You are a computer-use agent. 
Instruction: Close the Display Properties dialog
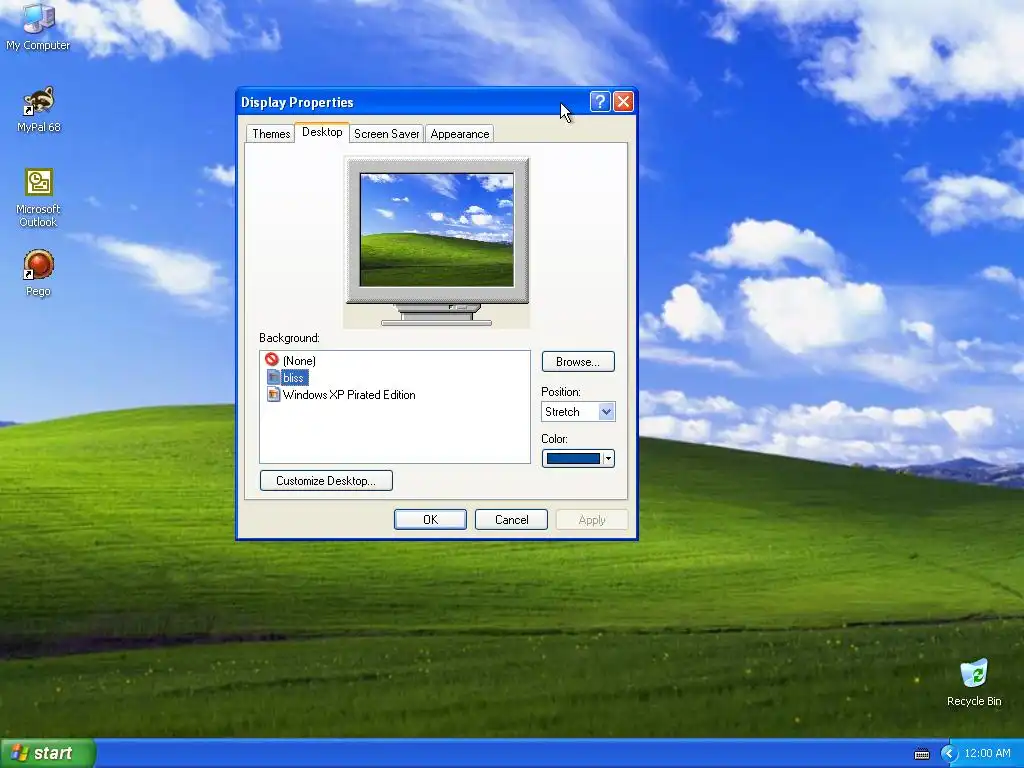coord(624,102)
